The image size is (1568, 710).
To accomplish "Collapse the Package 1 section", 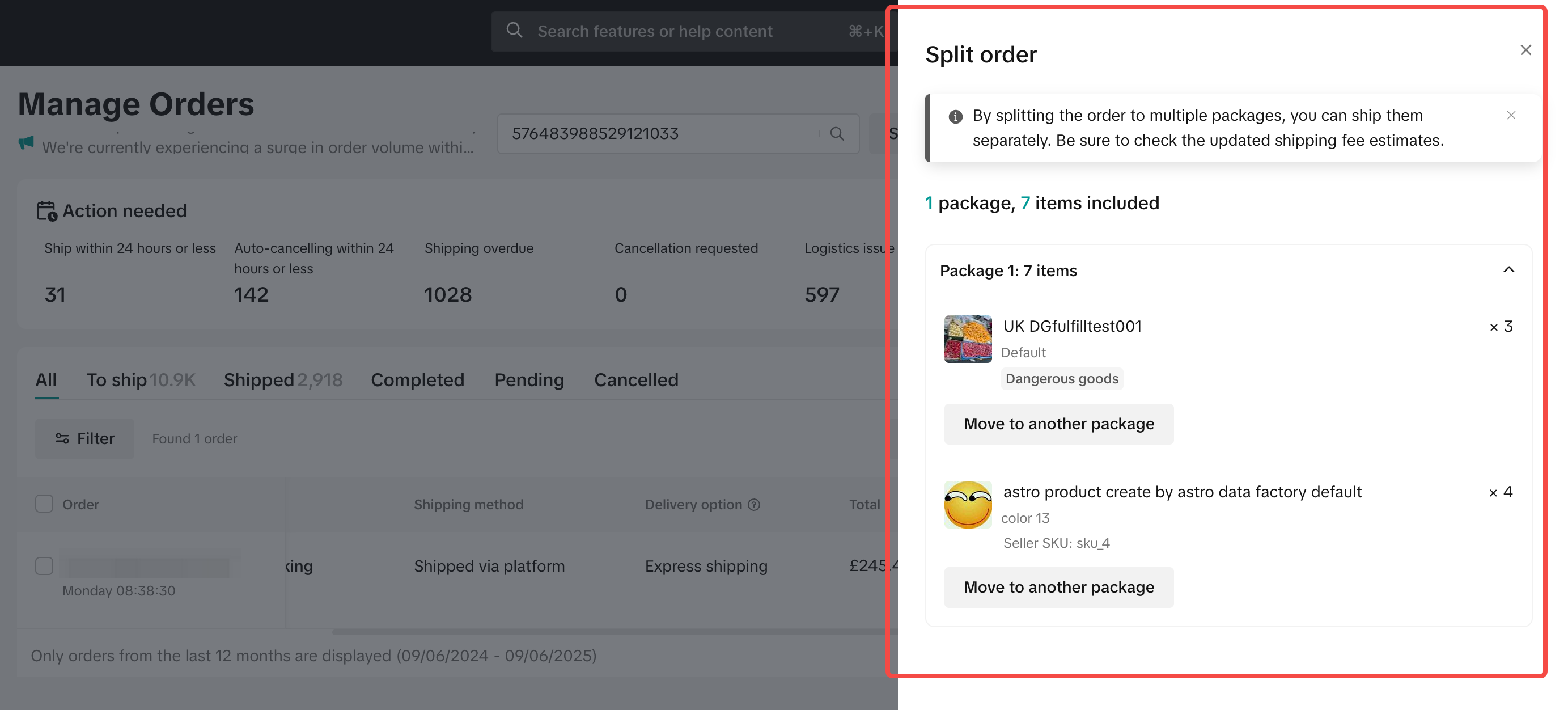I will pyautogui.click(x=1508, y=270).
